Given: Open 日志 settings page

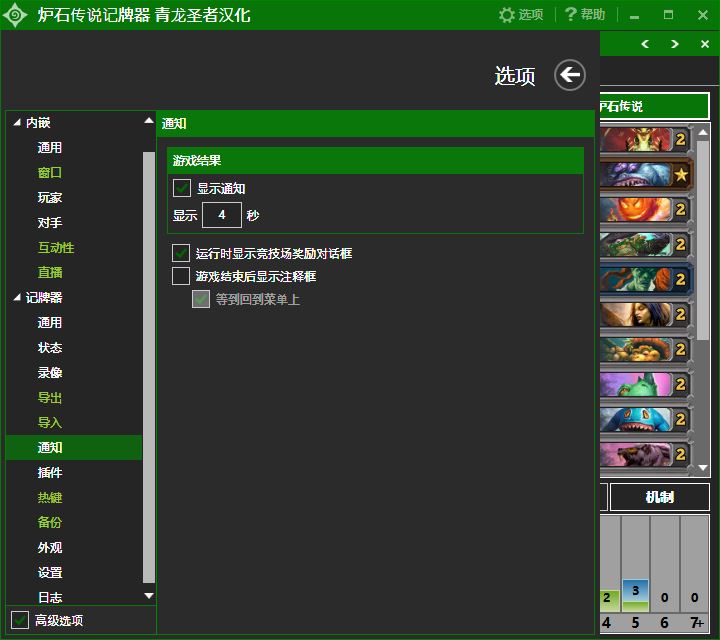Looking at the screenshot, I should 50,597.
